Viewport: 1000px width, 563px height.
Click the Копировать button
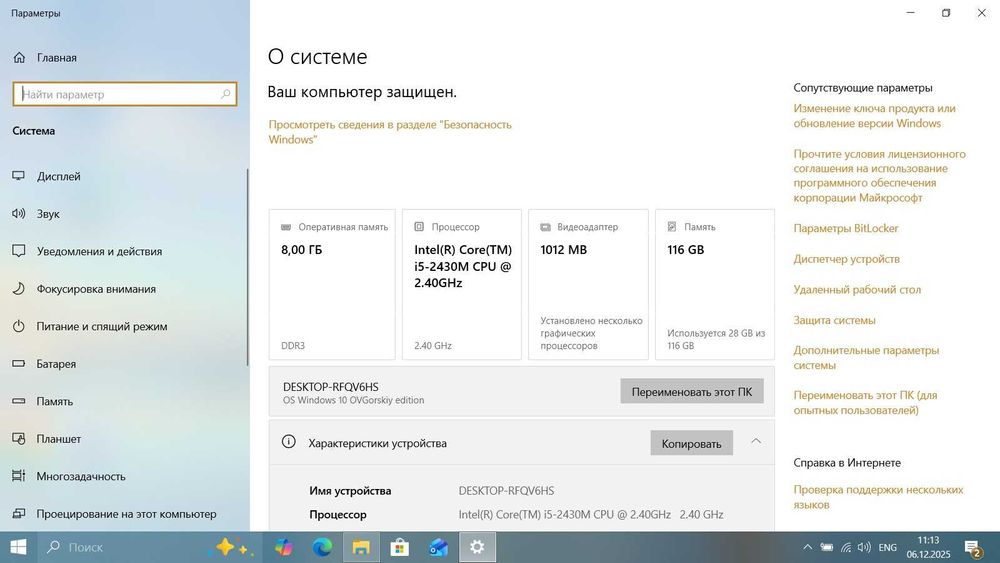tap(691, 443)
